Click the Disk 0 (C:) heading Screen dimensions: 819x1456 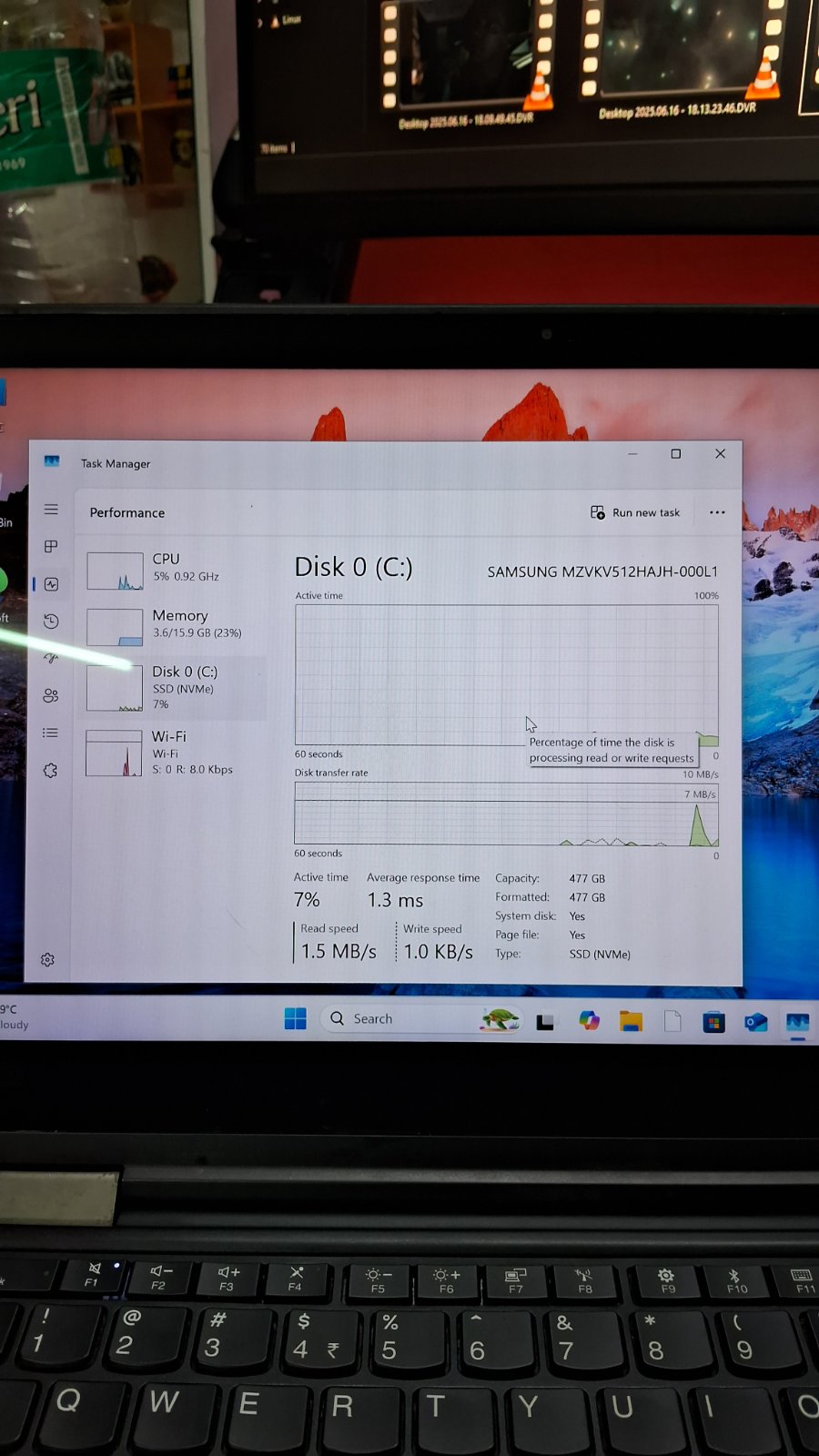[353, 567]
